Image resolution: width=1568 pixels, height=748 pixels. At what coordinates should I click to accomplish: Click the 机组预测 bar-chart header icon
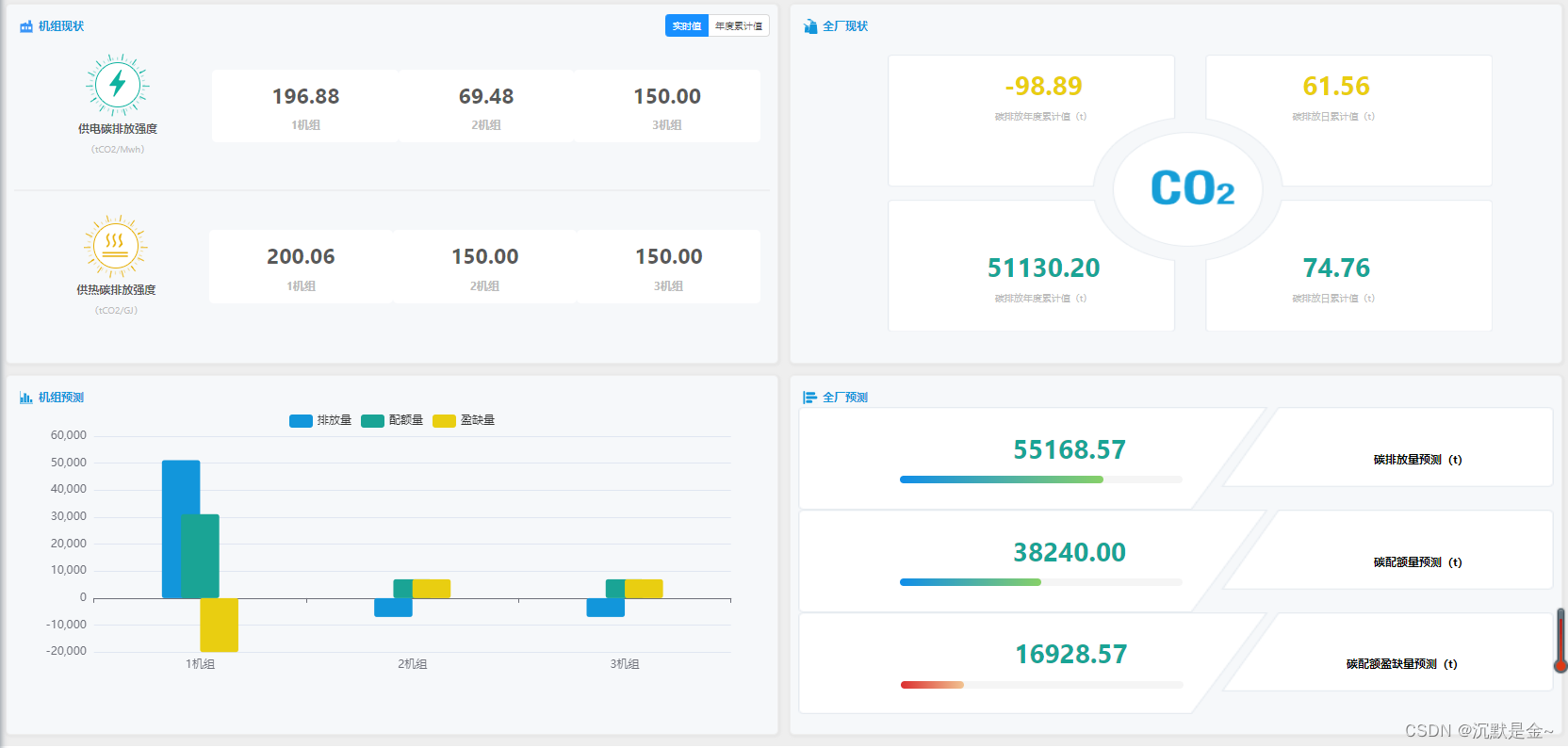[26, 398]
